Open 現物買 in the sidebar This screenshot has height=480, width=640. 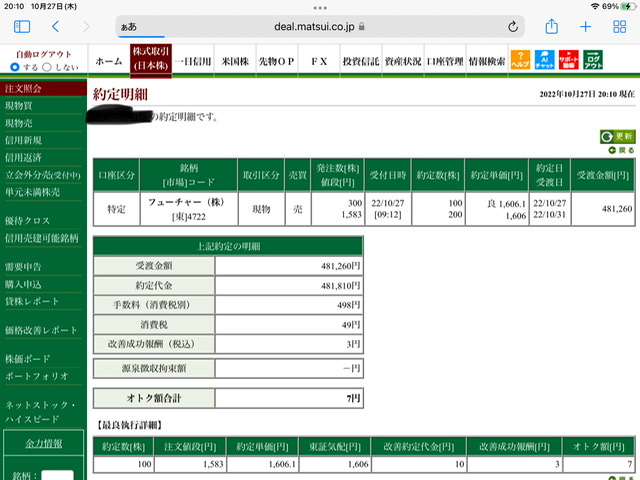(19, 106)
